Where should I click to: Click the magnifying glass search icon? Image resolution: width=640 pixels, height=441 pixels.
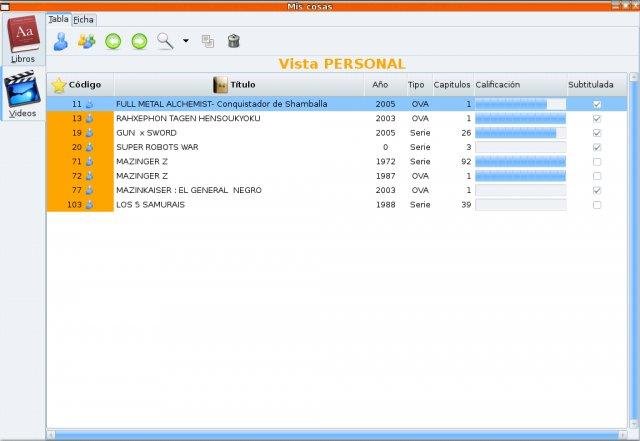click(x=165, y=41)
